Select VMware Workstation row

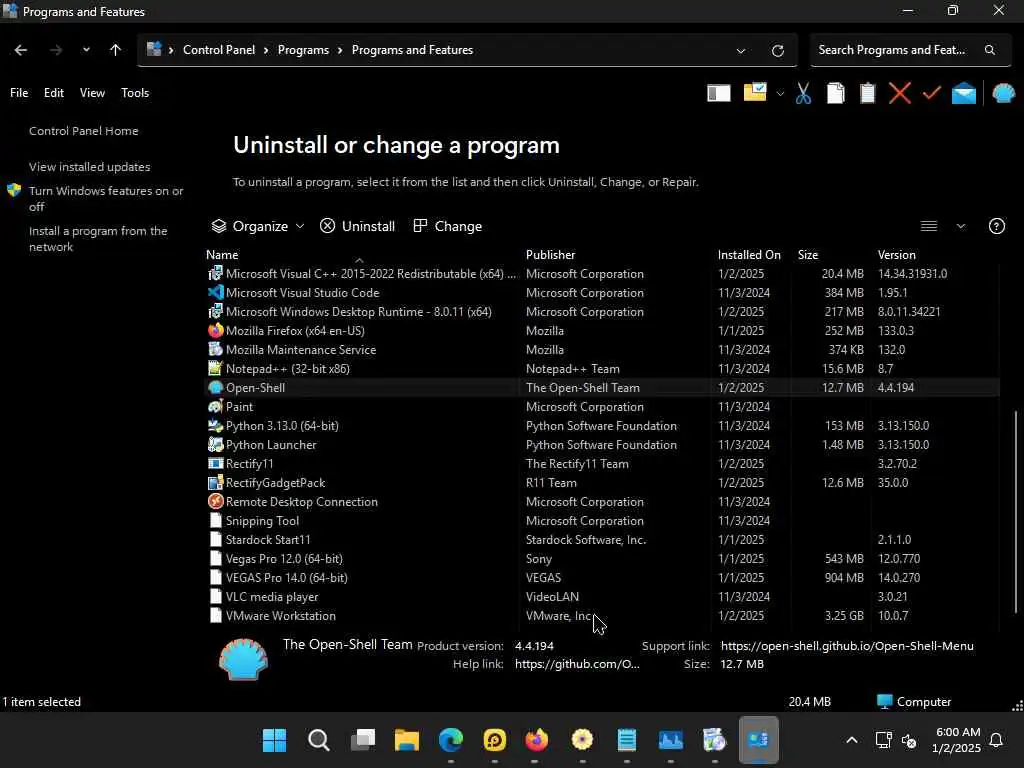(x=601, y=616)
